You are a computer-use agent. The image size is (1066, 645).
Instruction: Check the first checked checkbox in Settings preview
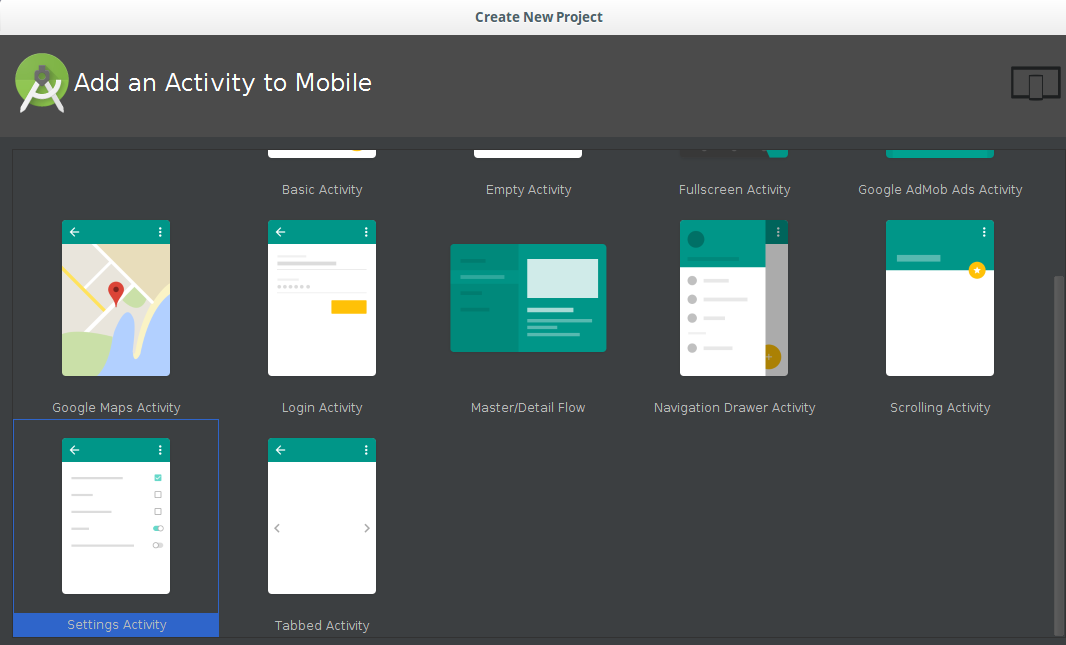(x=158, y=477)
